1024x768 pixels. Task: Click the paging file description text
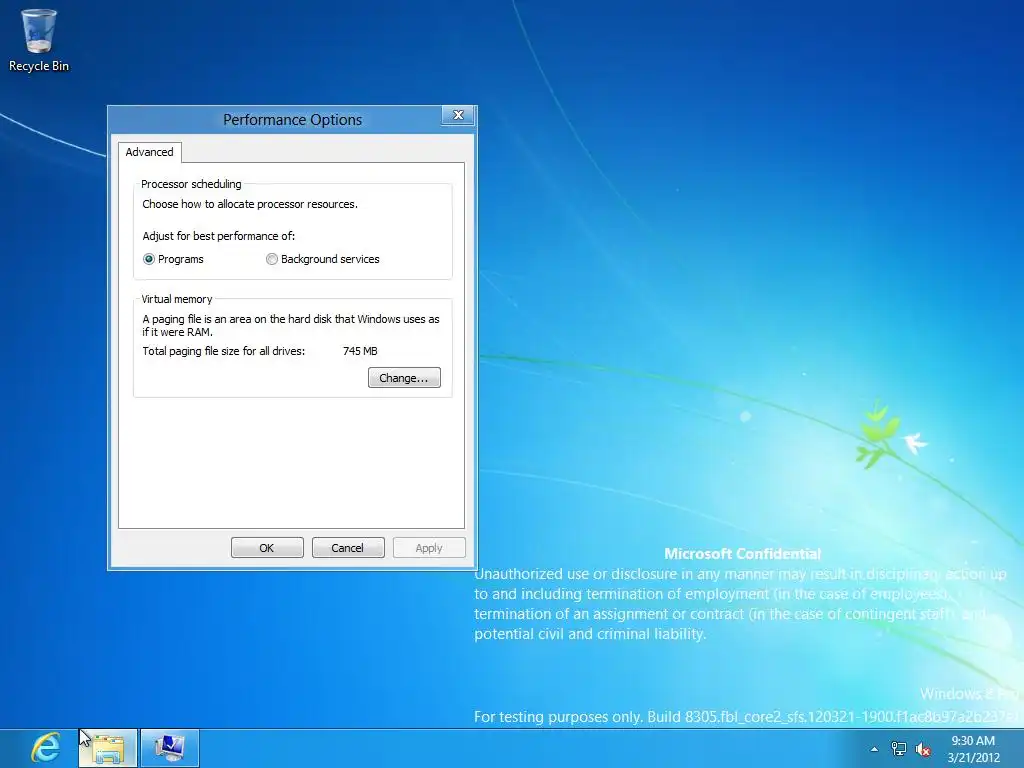[x=291, y=325]
